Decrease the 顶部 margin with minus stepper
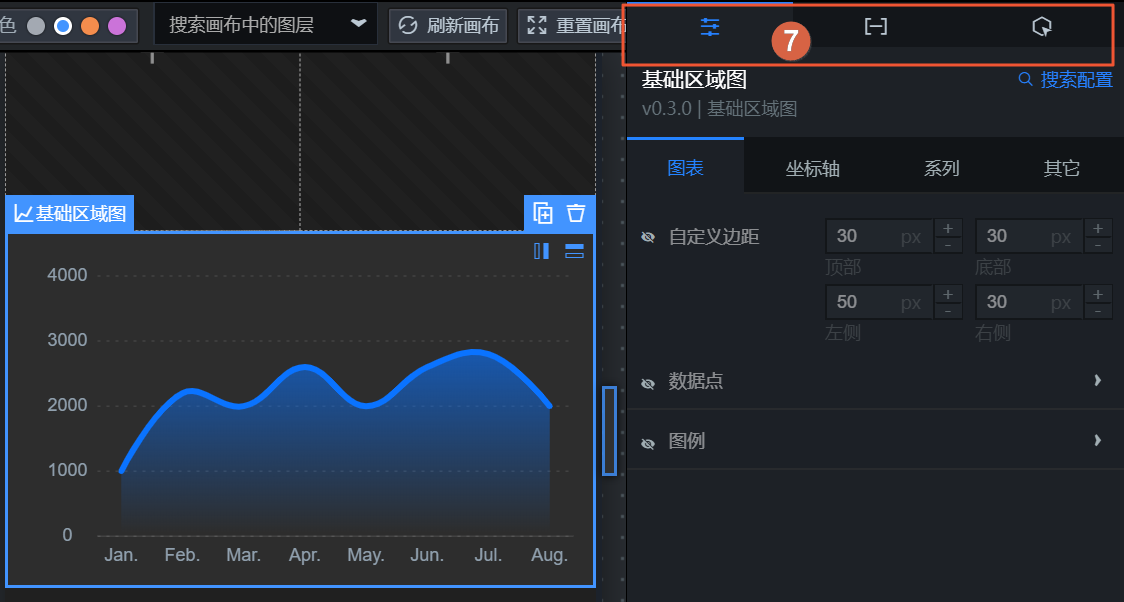This screenshot has height=602, width=1124. (x=948, y=245)
